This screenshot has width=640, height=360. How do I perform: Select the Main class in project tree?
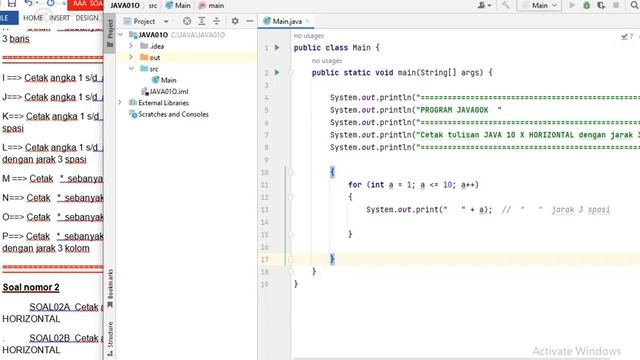(164, 80)
